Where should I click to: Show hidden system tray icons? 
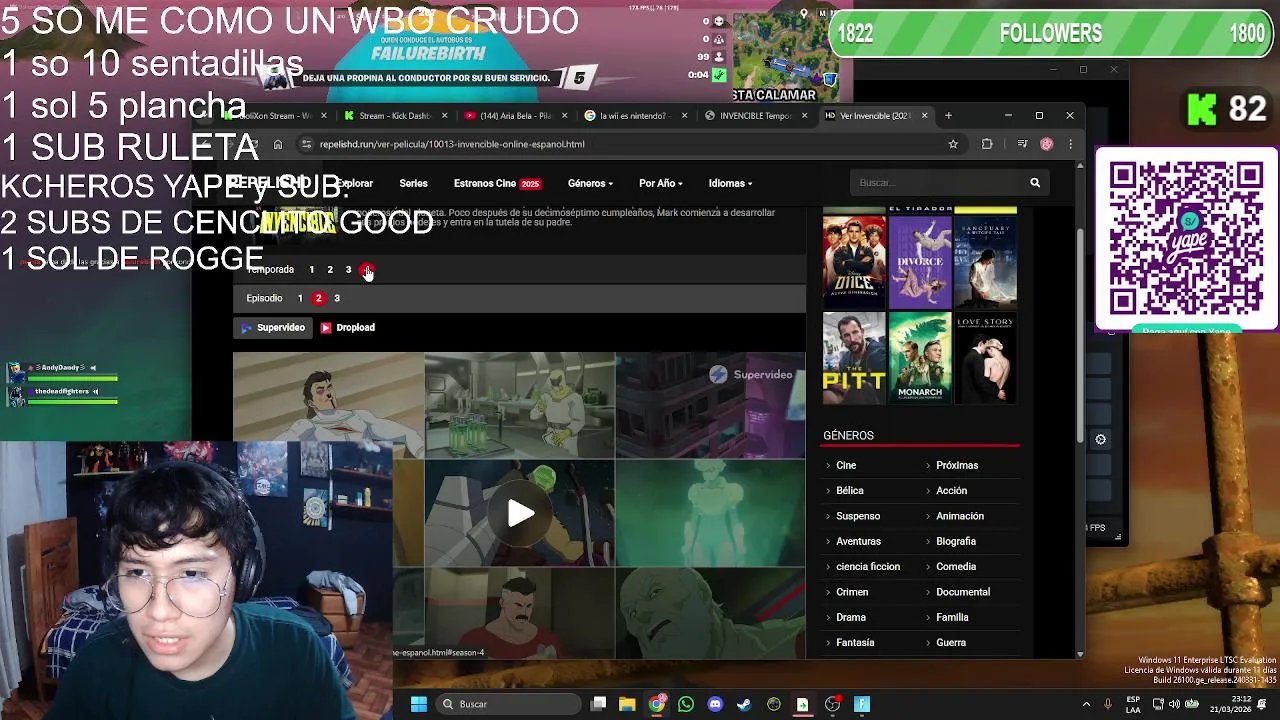(x=1086, y=704)
